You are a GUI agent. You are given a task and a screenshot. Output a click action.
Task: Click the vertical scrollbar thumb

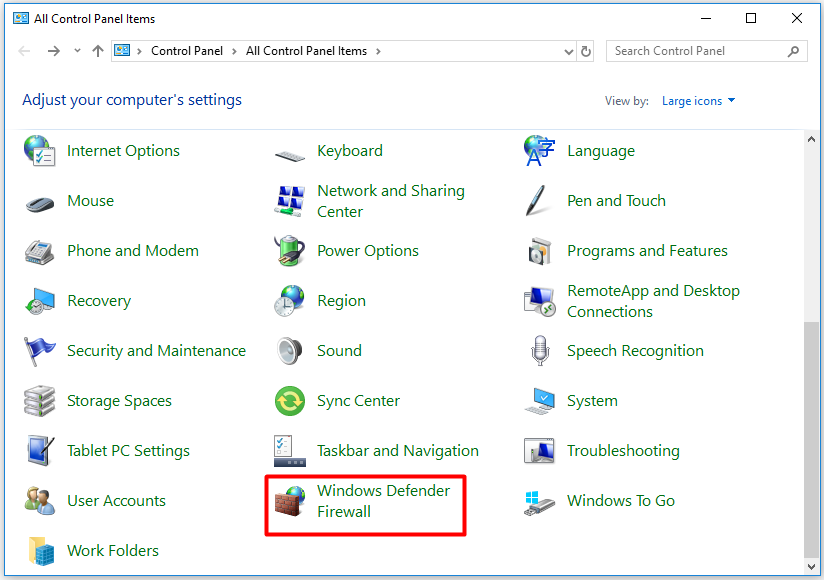(811, 439)
